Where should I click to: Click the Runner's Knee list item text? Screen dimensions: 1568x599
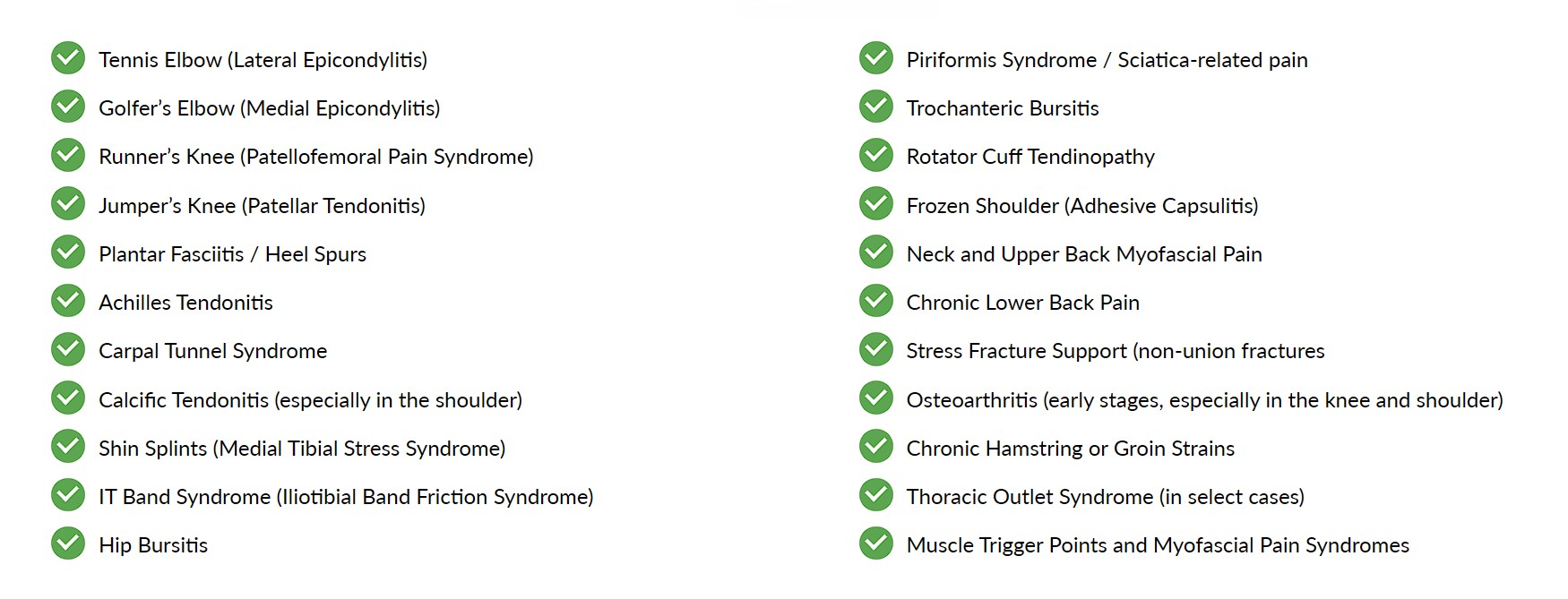(x=316, y=157)
